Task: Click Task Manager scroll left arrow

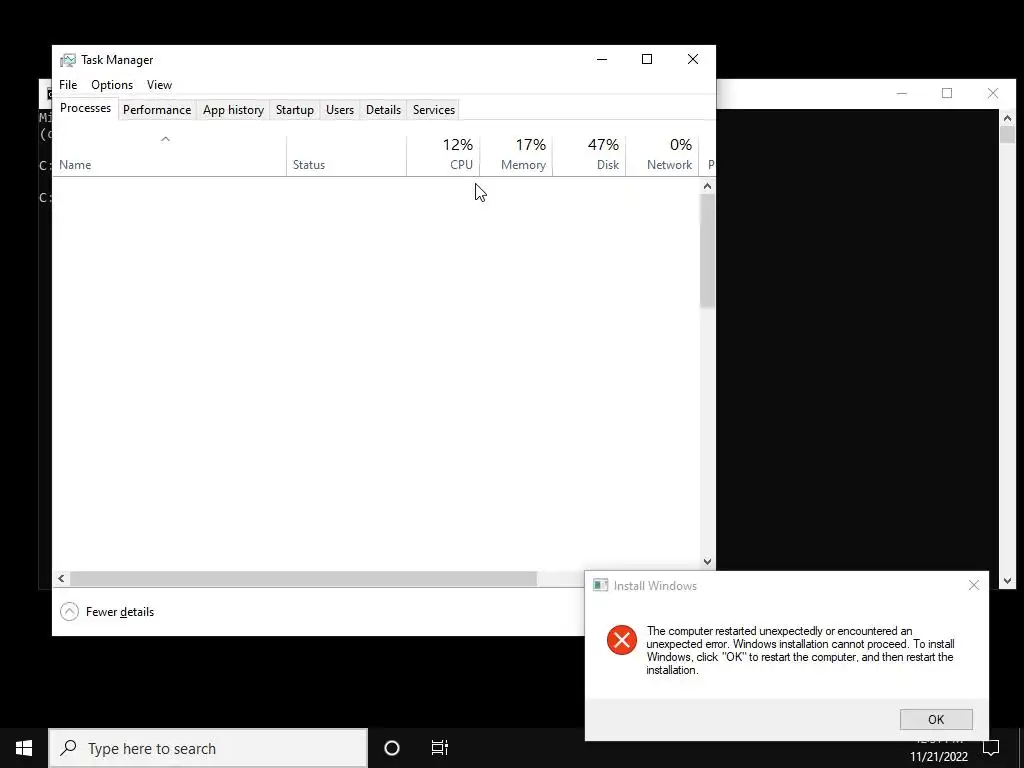Action: [x=61, y=579]
